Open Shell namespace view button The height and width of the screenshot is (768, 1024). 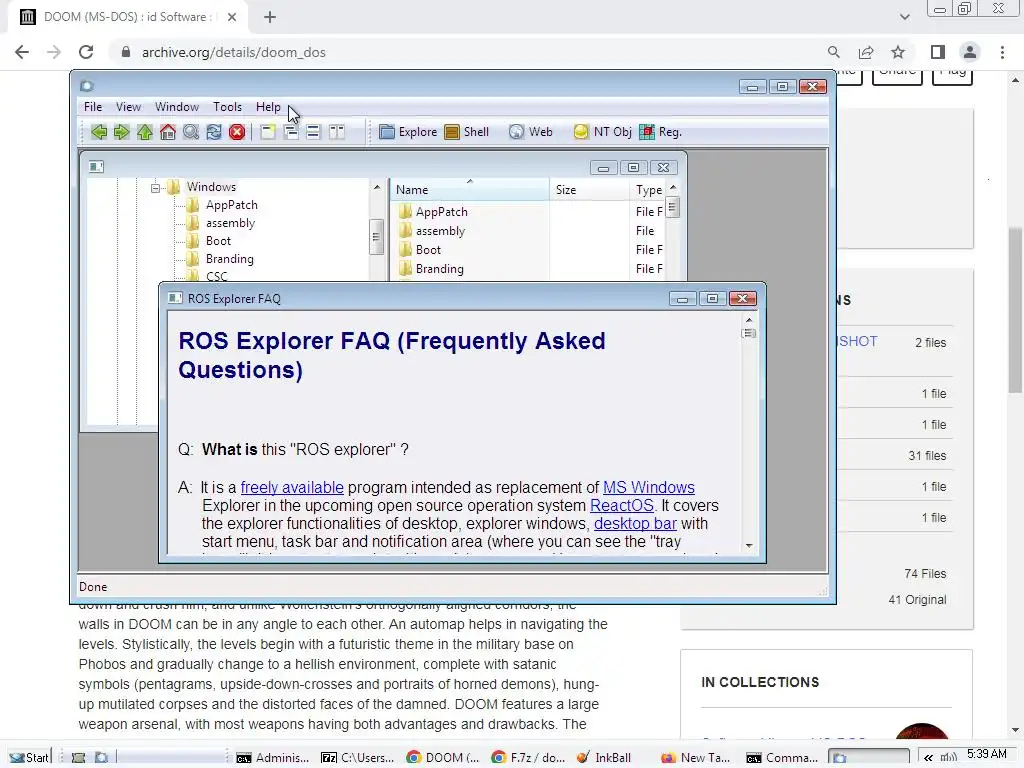point(466,132)
